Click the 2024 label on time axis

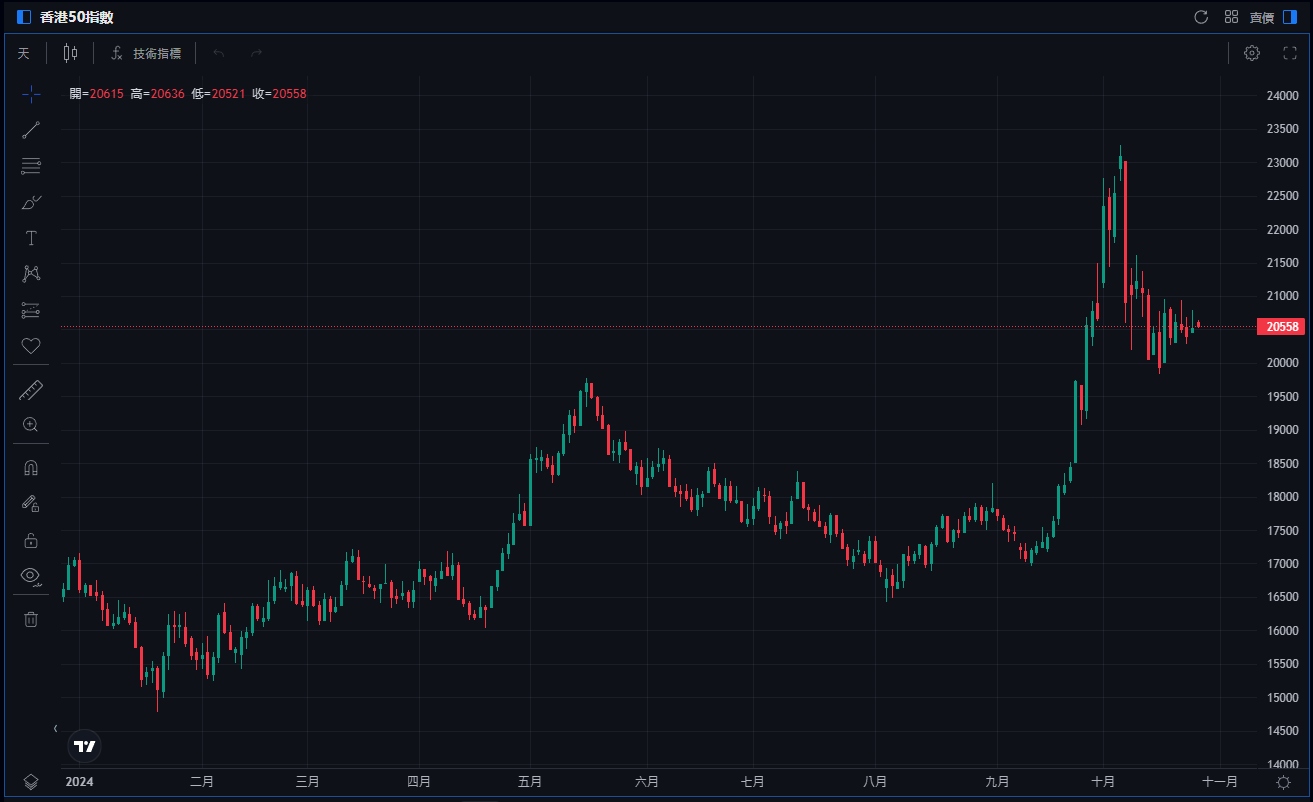pos(78,782)
